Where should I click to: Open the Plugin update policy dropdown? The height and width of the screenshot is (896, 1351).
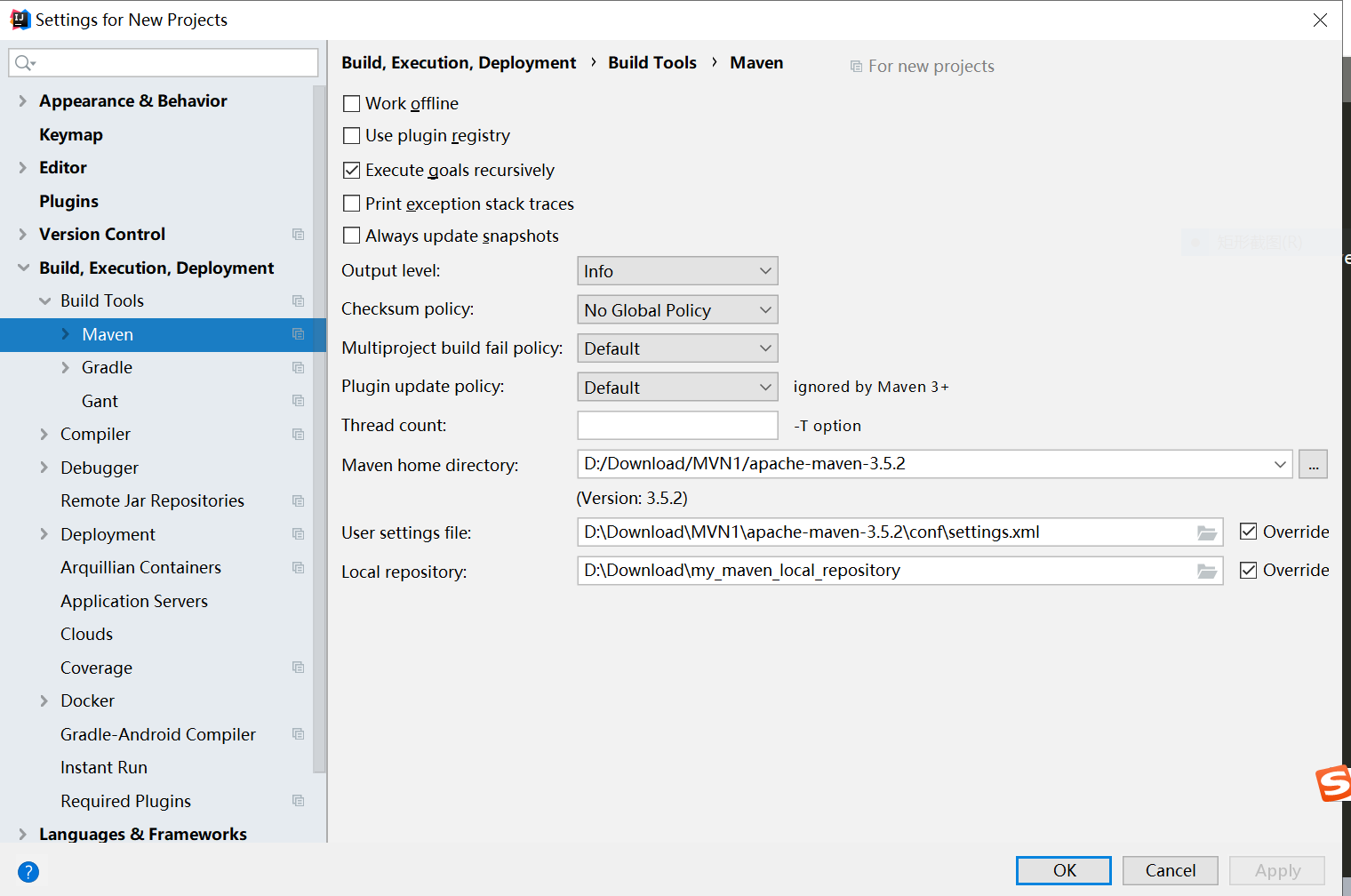pyautogui.click(x=677, y=388)
